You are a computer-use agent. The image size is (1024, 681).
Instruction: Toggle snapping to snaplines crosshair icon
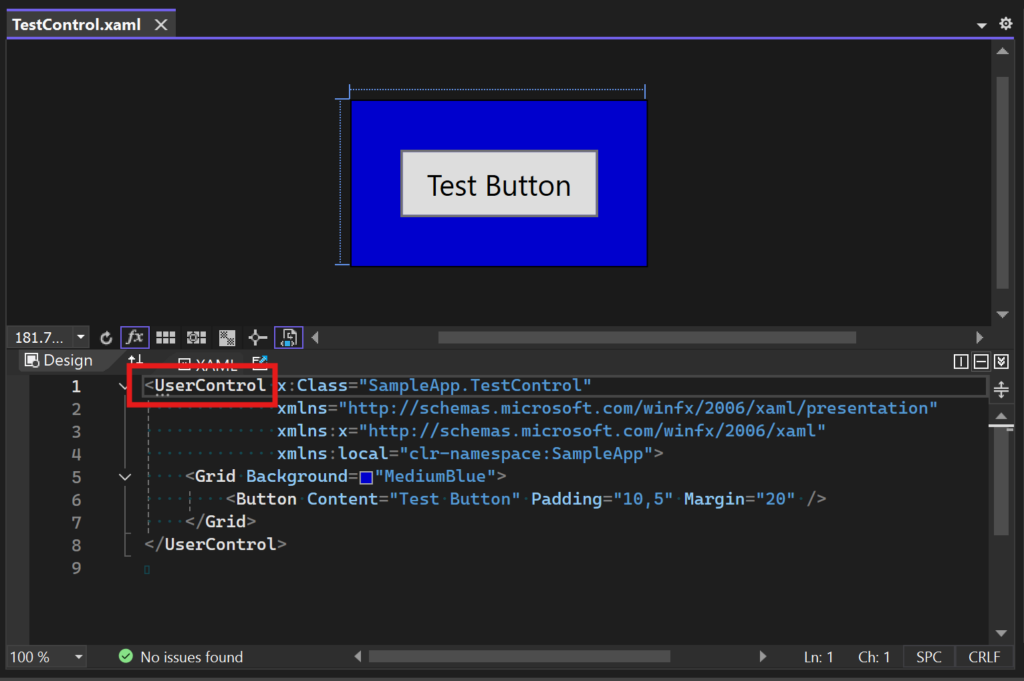coord(257,338)
